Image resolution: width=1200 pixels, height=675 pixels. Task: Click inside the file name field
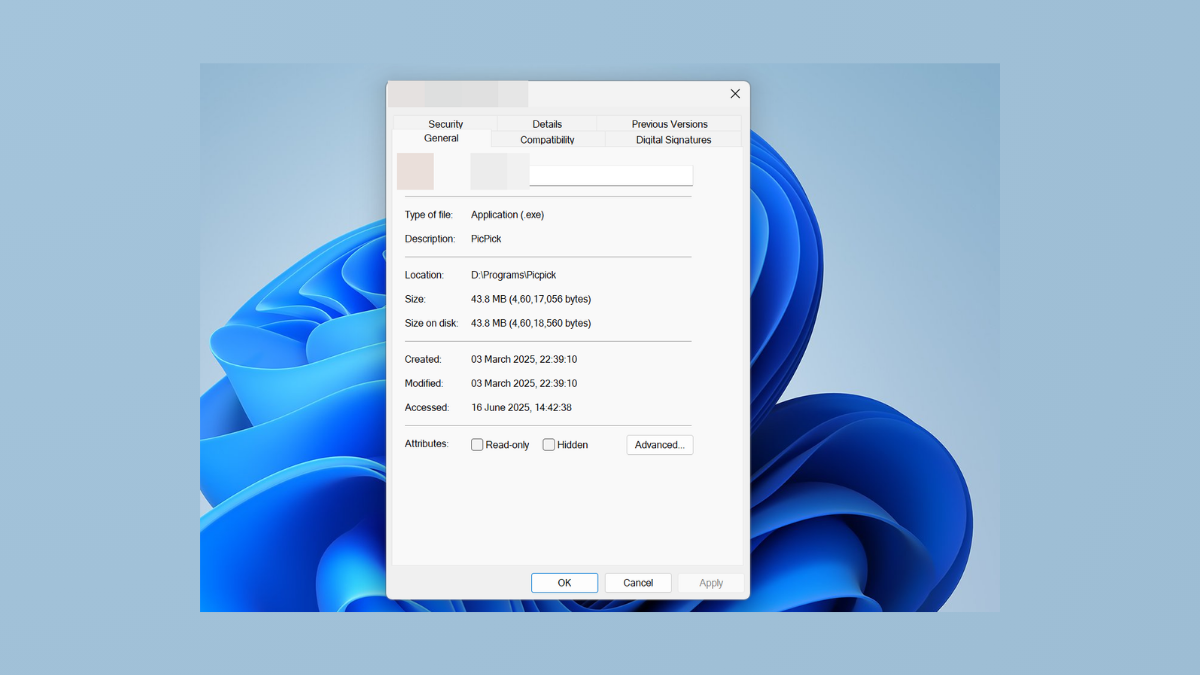point(610,174)
